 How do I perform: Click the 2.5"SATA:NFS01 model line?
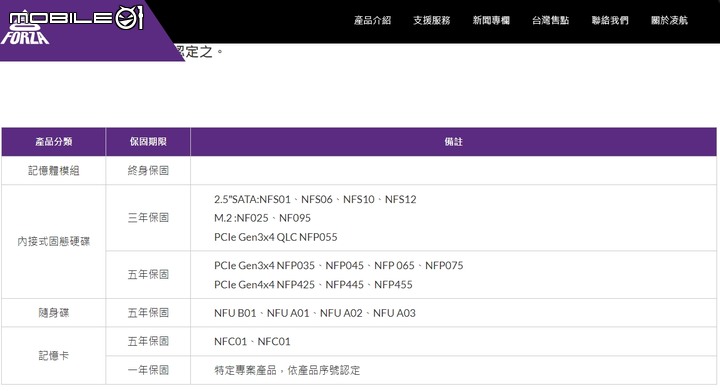coord(315,199)
